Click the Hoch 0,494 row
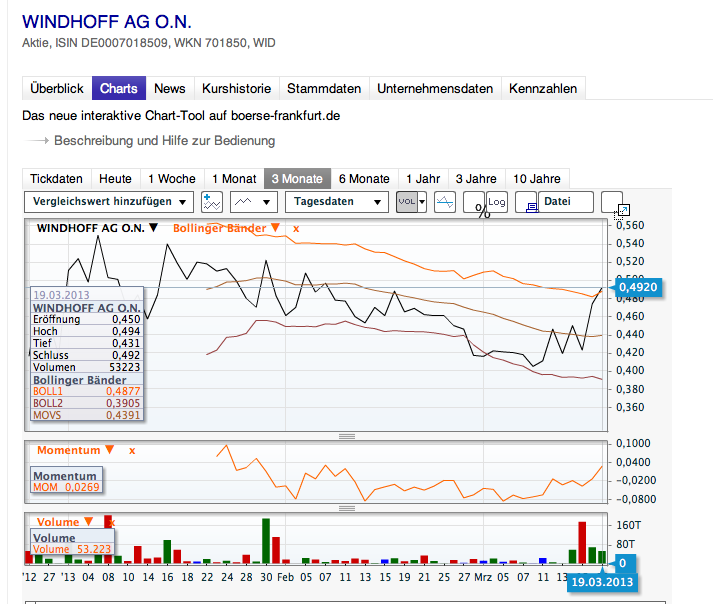 click(x=87, y=331)
